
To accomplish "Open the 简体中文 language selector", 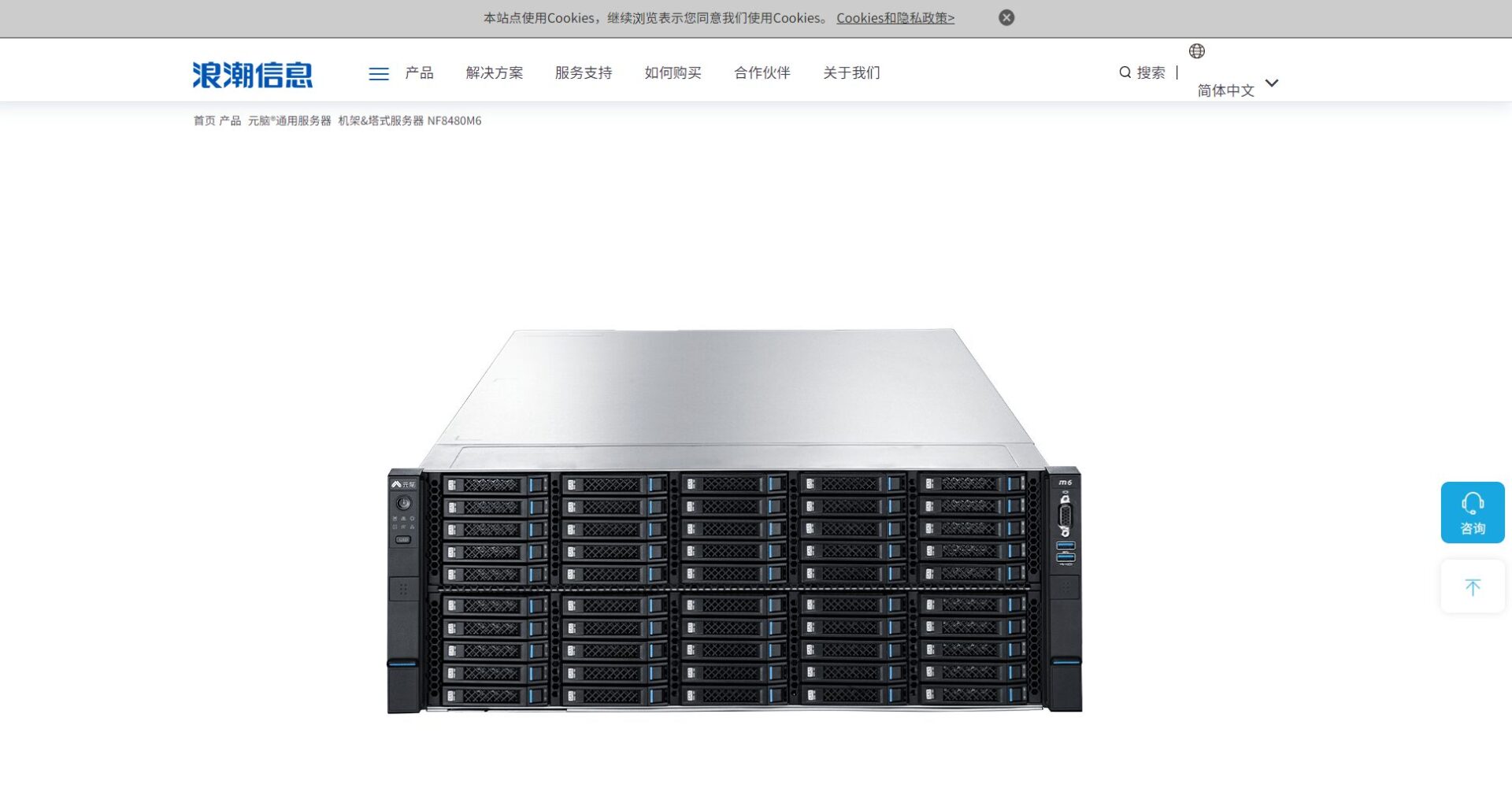I will [x=1225, y=91].
